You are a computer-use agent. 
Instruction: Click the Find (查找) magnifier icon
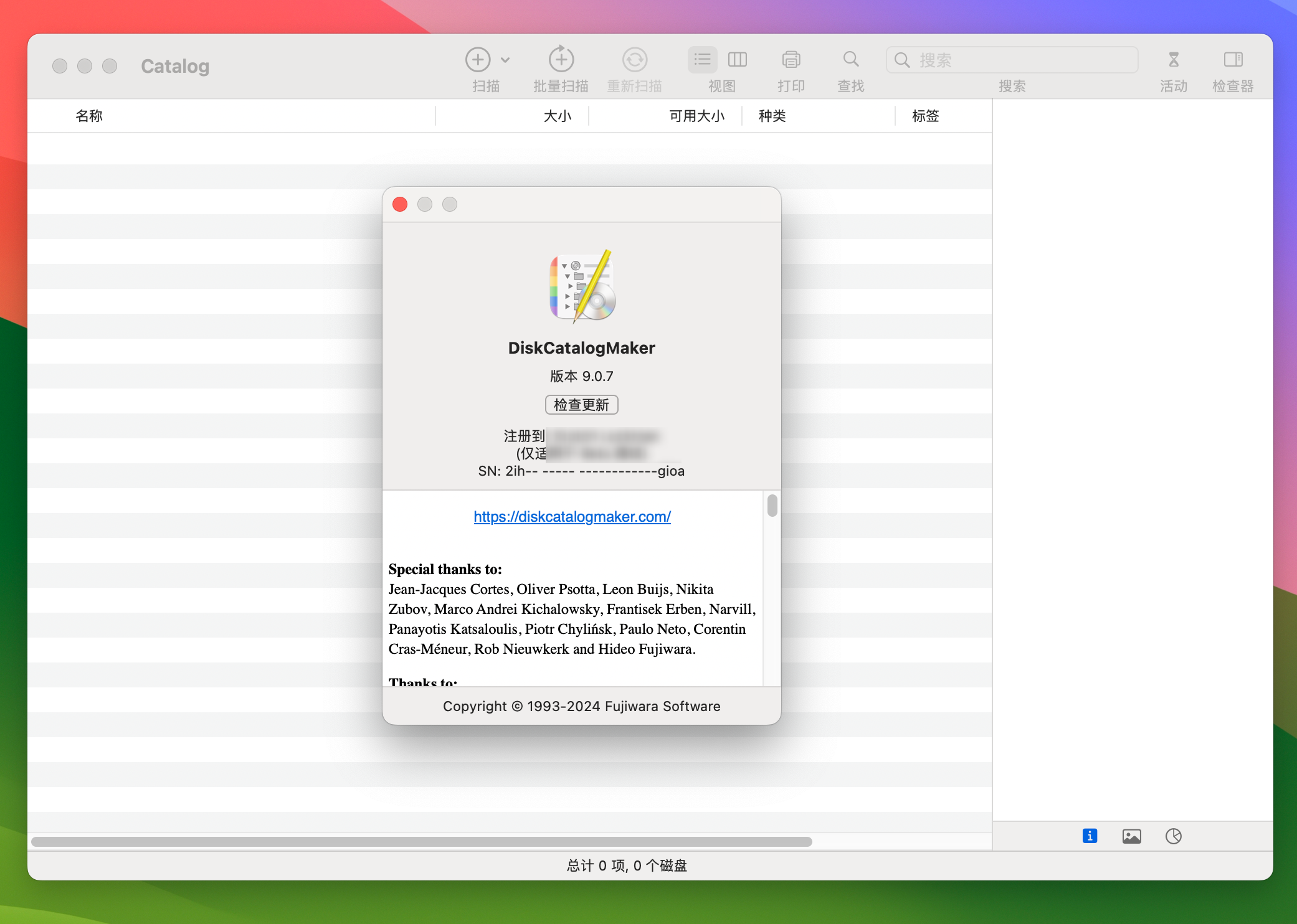tap(851, 59)
